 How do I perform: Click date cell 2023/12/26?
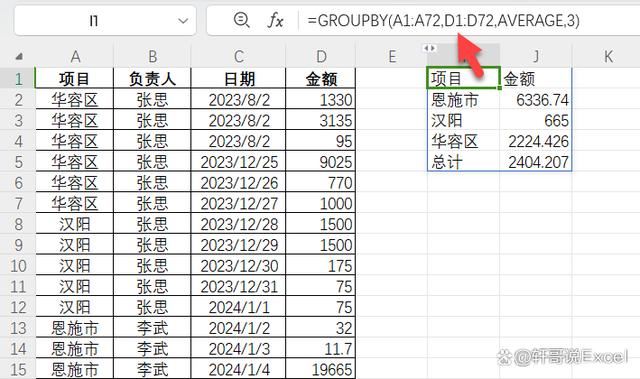(x=238, y=182)
